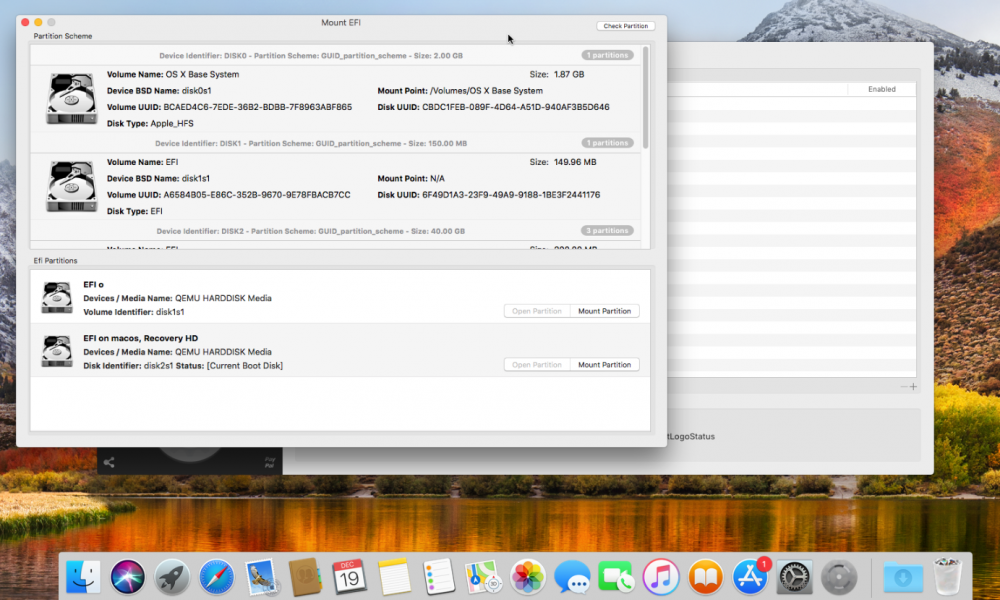1000x600 pixels.
Task: Open Safari from the dock
Action: tap(216, 577)
